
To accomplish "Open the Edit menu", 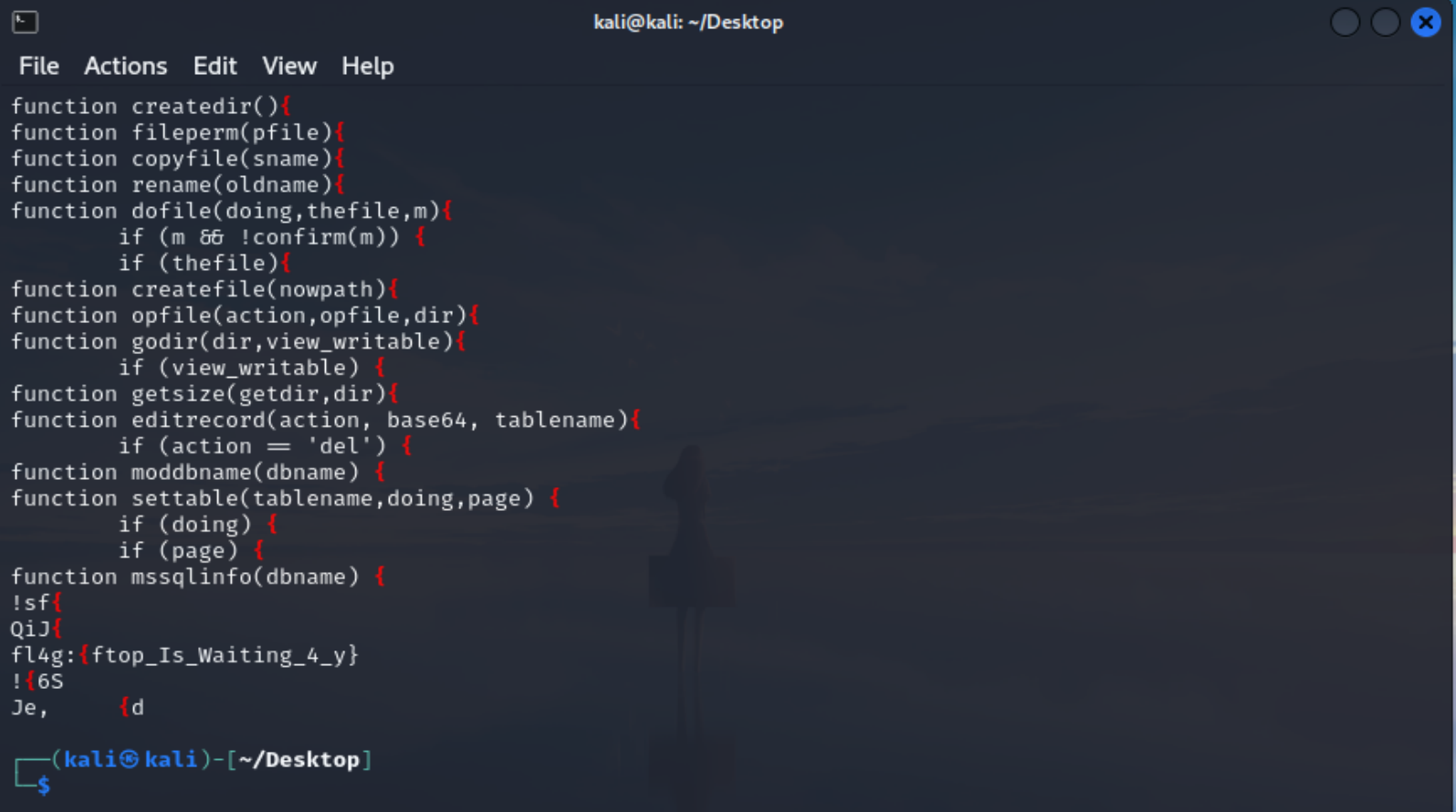I will pyautogui.click(x=215, y=66).
